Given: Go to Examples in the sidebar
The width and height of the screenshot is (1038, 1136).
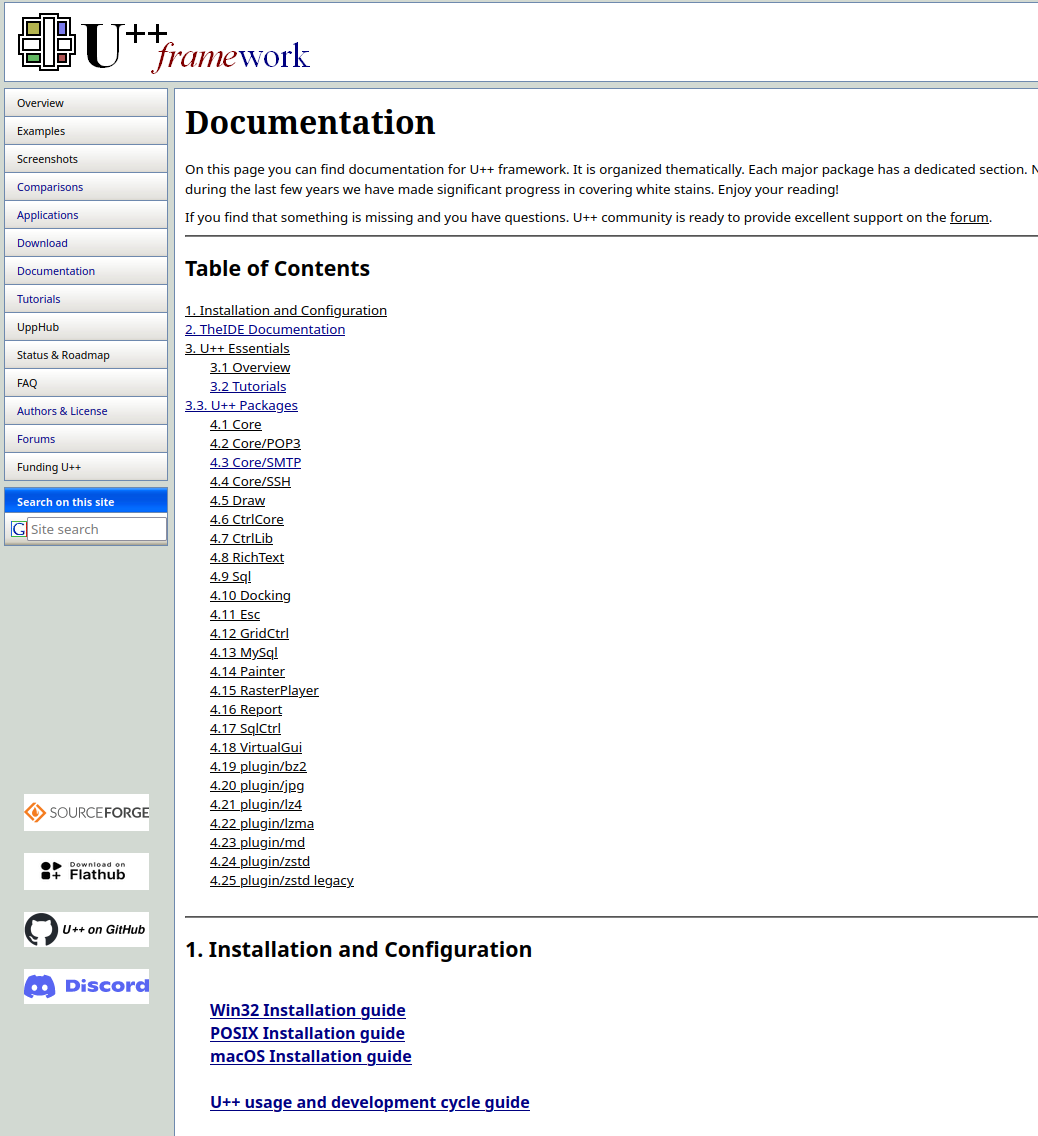Looking at the screenshot, I should [86, 131].
